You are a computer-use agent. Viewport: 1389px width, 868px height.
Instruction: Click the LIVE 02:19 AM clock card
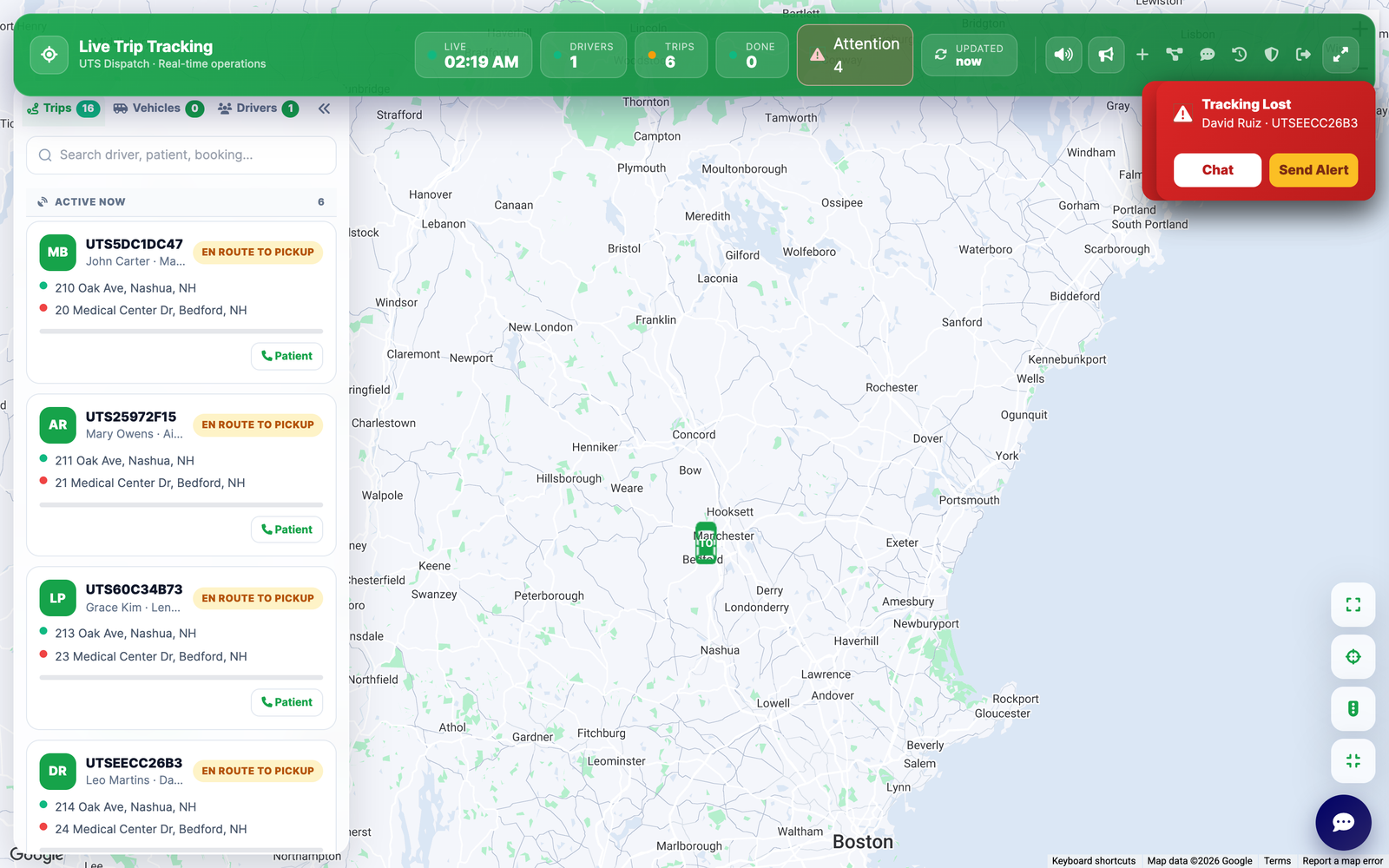(473, 55)
